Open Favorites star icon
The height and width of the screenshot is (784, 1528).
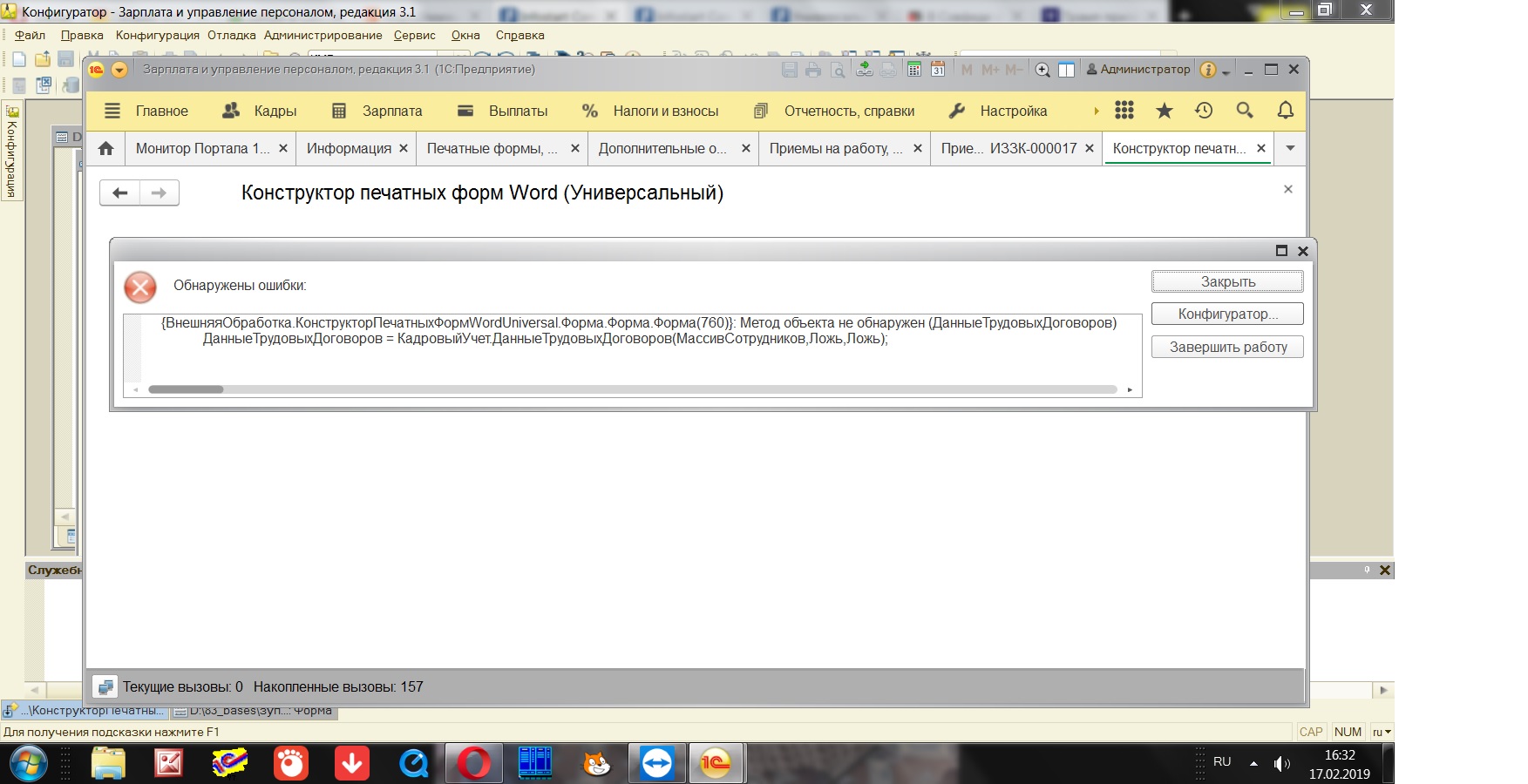click(1165, 111)
